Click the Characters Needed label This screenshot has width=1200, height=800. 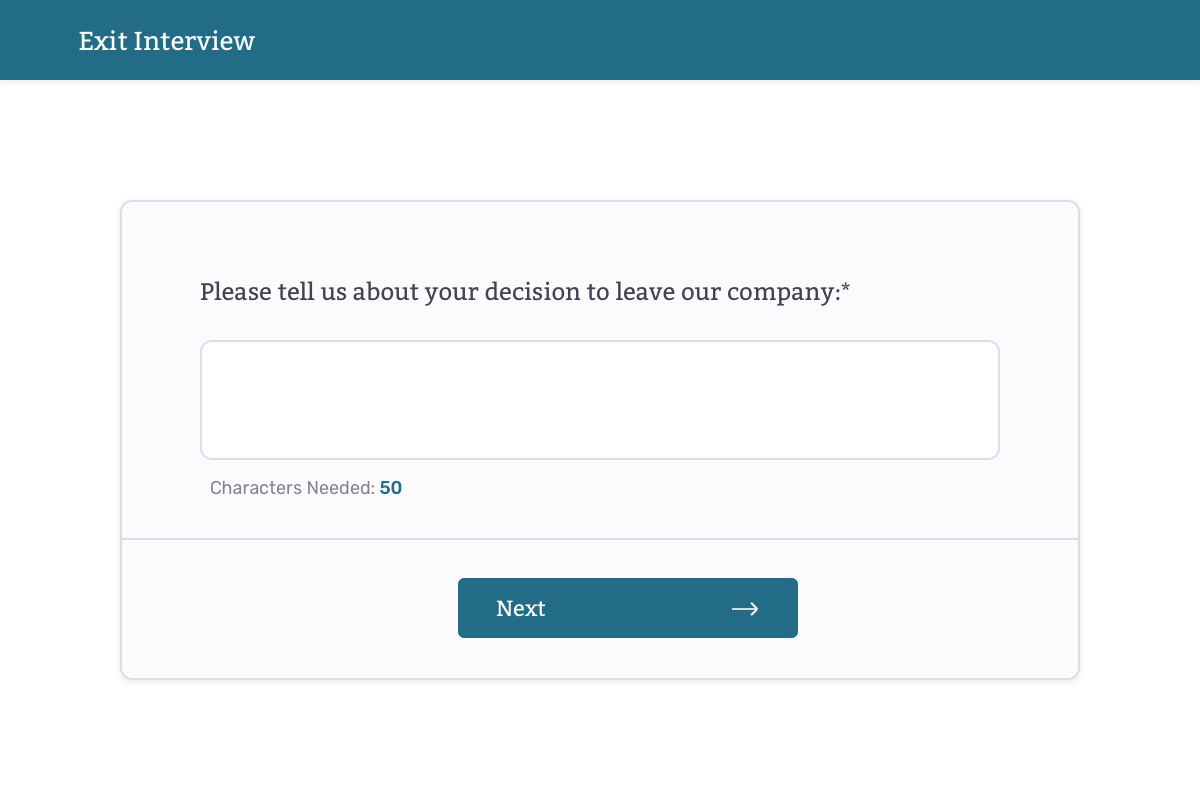[x=289, y=488]
